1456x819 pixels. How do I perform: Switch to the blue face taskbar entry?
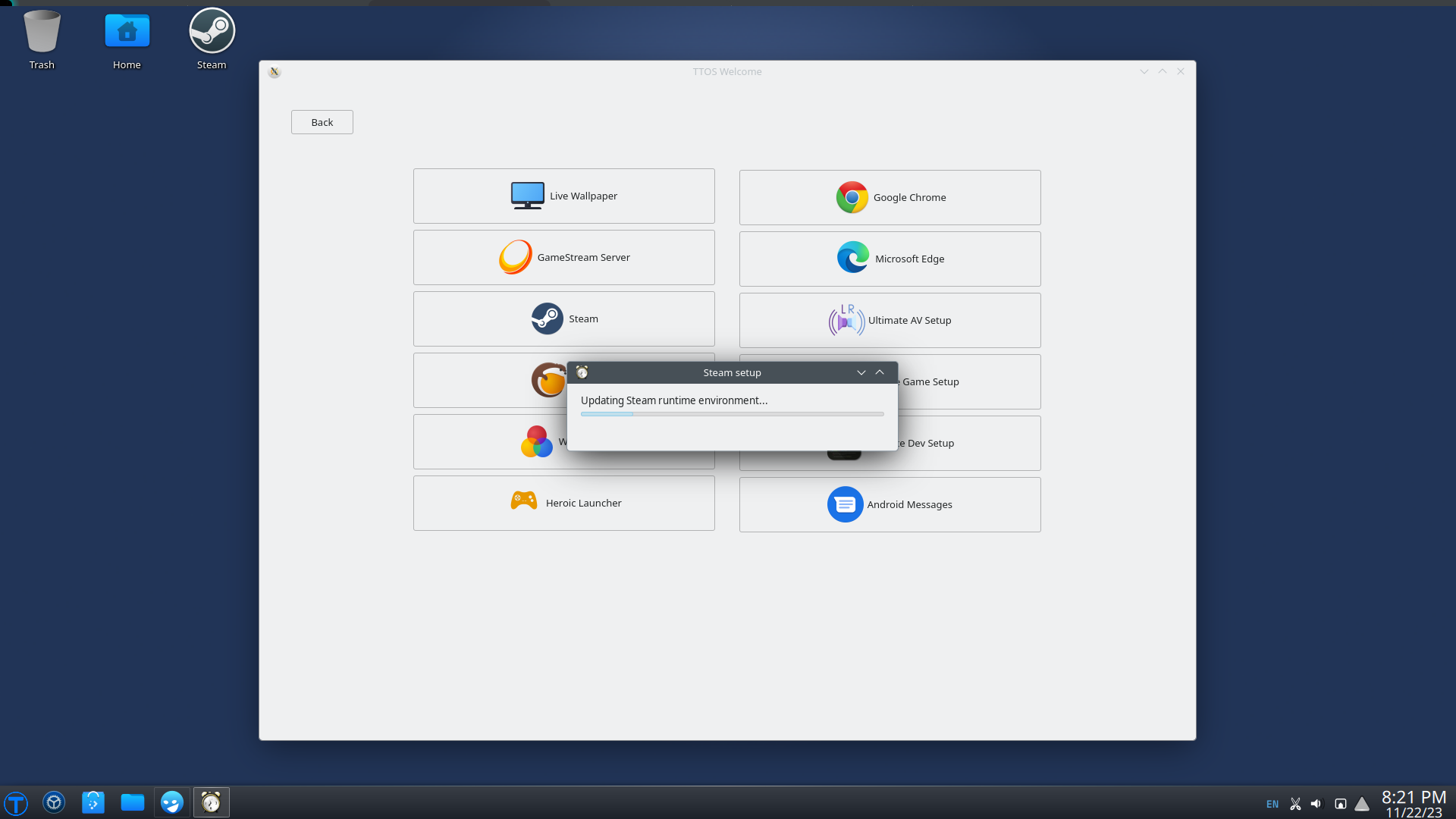[172, 802]
